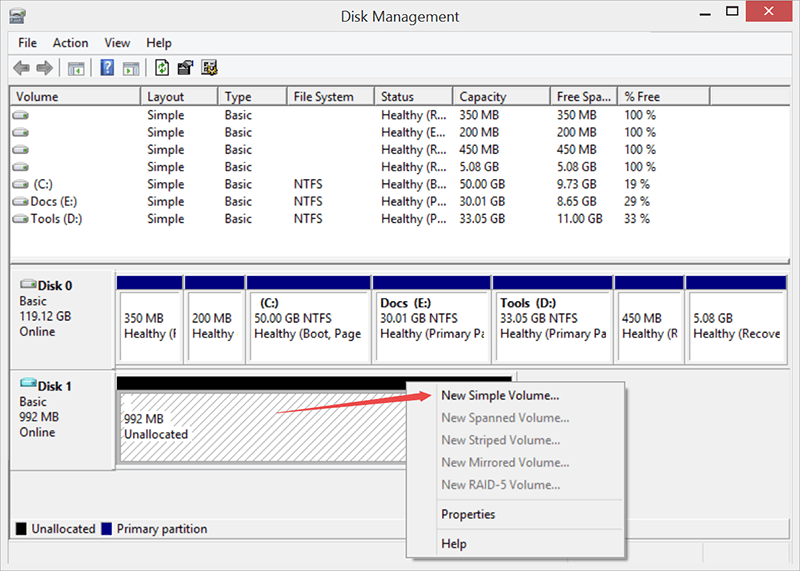Open the File menu

tap(27, 43)
